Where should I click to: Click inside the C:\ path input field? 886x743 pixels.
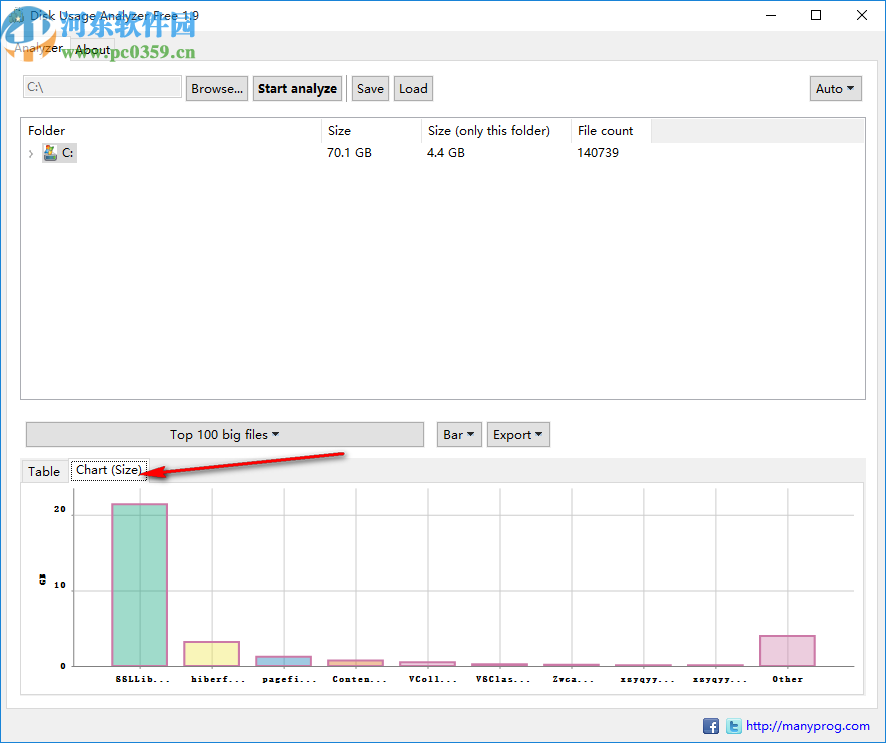101,87
